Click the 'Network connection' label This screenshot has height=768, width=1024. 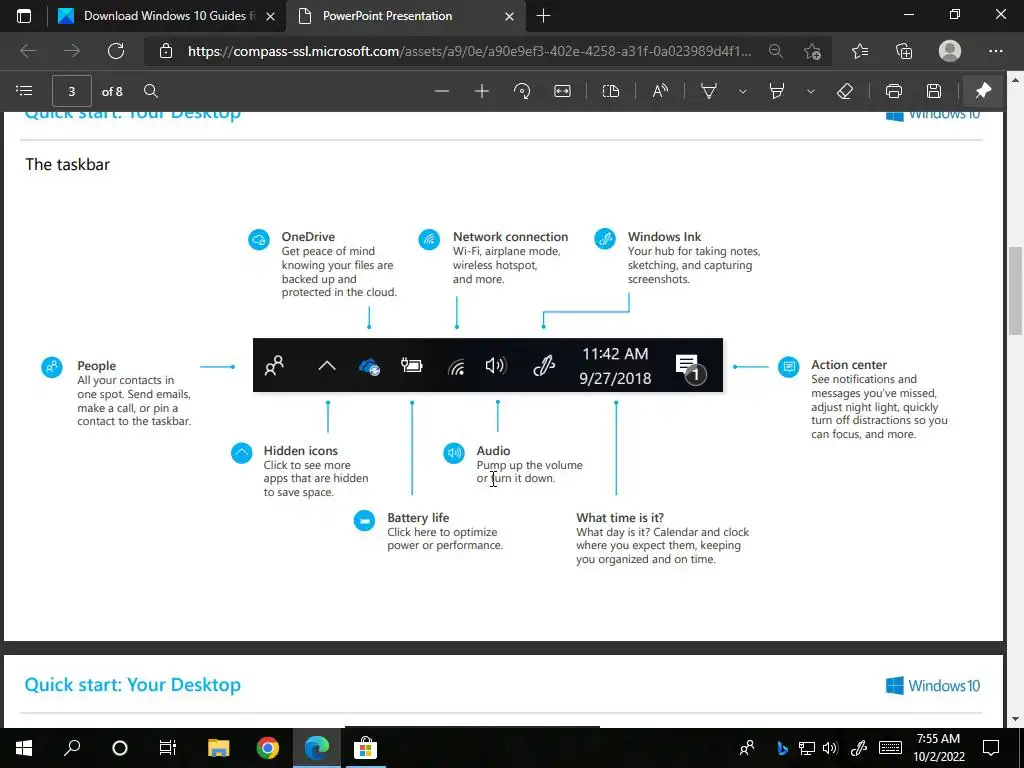pos(511,236)
